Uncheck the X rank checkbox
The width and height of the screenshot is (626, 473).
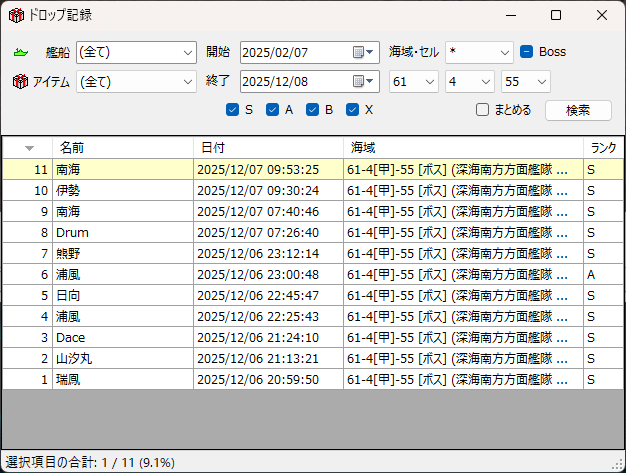352,110
